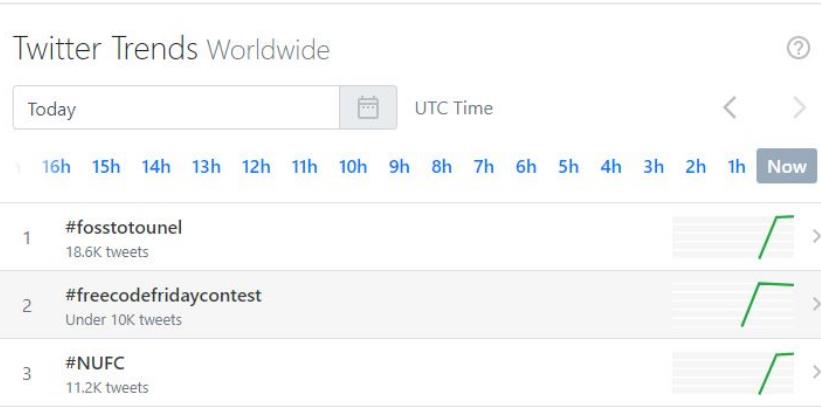
Task: View the #fosstotounel trend sparkline chart
Action: (733, 237)
